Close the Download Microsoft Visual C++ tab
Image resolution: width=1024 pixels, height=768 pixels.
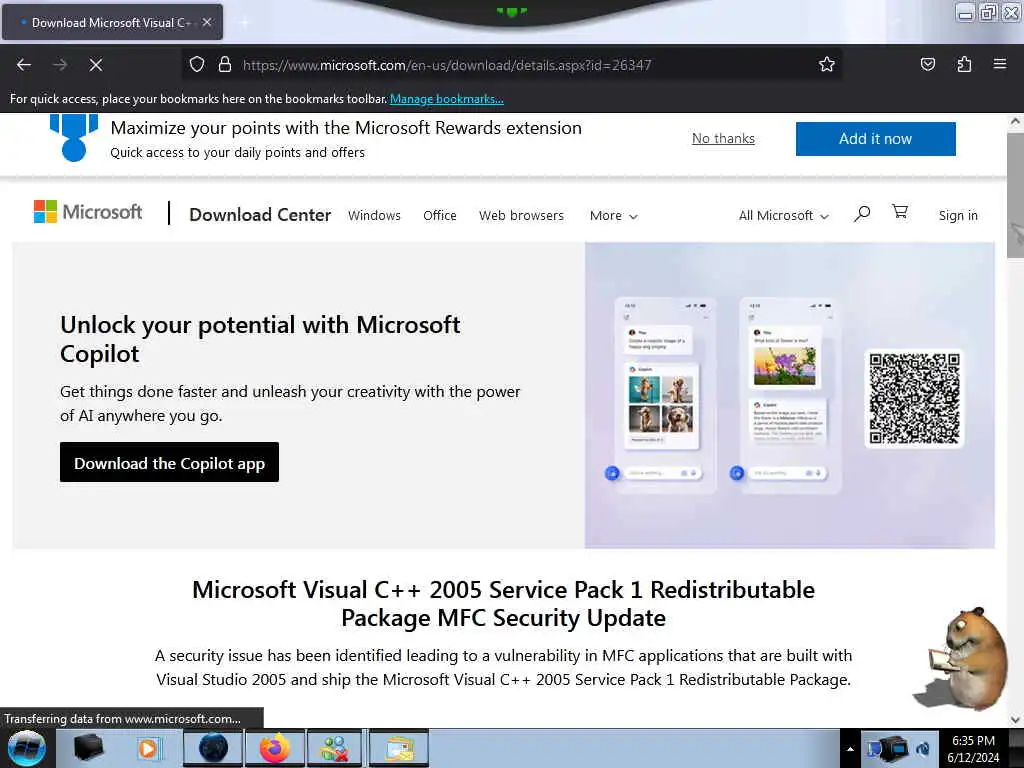(x=207, y=22)
